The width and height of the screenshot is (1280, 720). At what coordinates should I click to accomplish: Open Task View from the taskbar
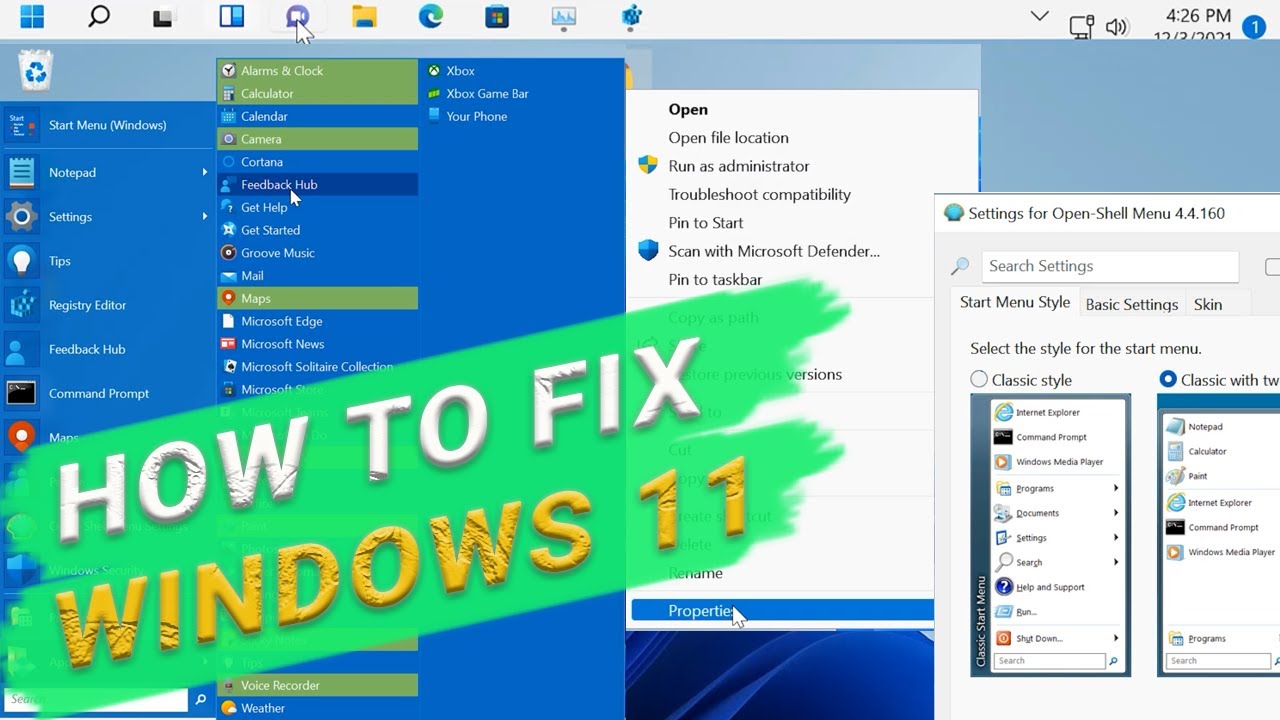click(x=163, y=17)
